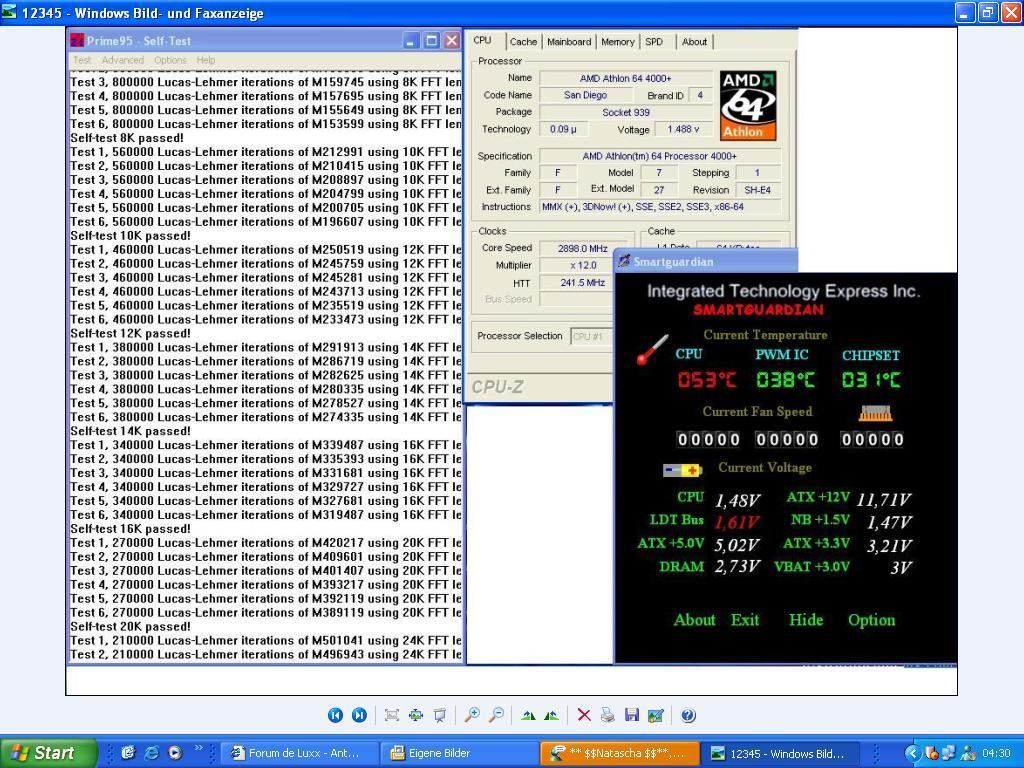Restore down the image viewer window
Screen dimensions: 1024x768
tap(988, 12)
